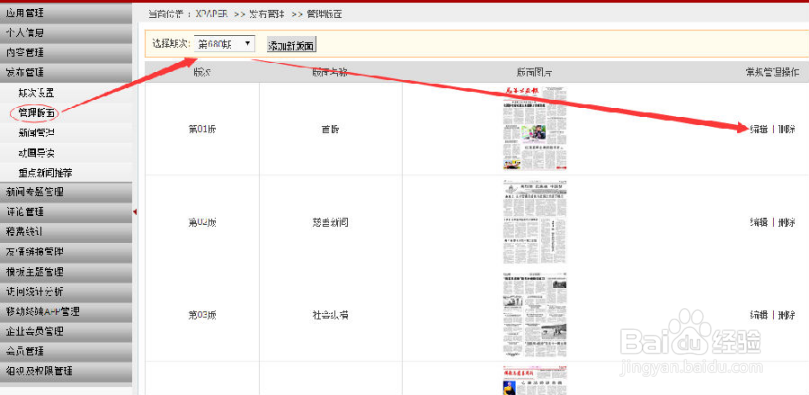Click the middle breadcrumb after XPAPER

pos(266,14)
